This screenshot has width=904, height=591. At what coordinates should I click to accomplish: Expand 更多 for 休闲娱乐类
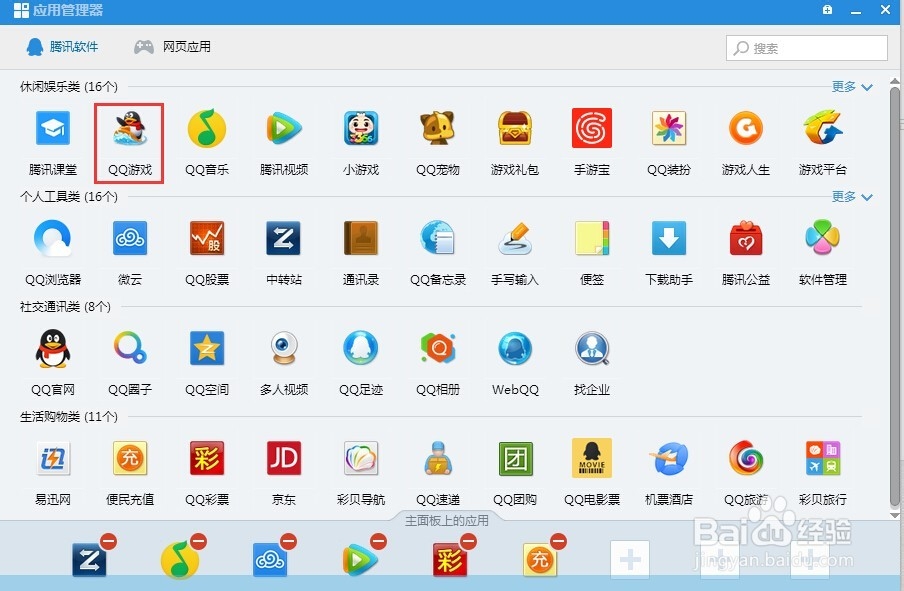coord(852,86)
